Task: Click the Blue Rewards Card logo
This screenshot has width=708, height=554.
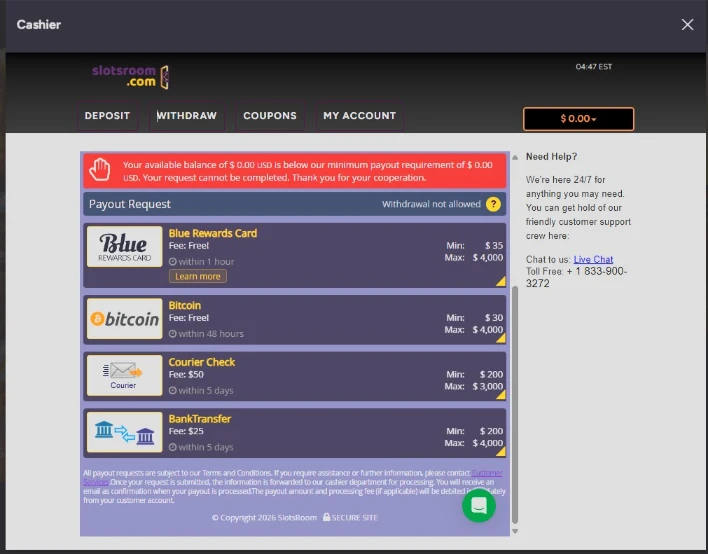Action: tap(124, 247)
